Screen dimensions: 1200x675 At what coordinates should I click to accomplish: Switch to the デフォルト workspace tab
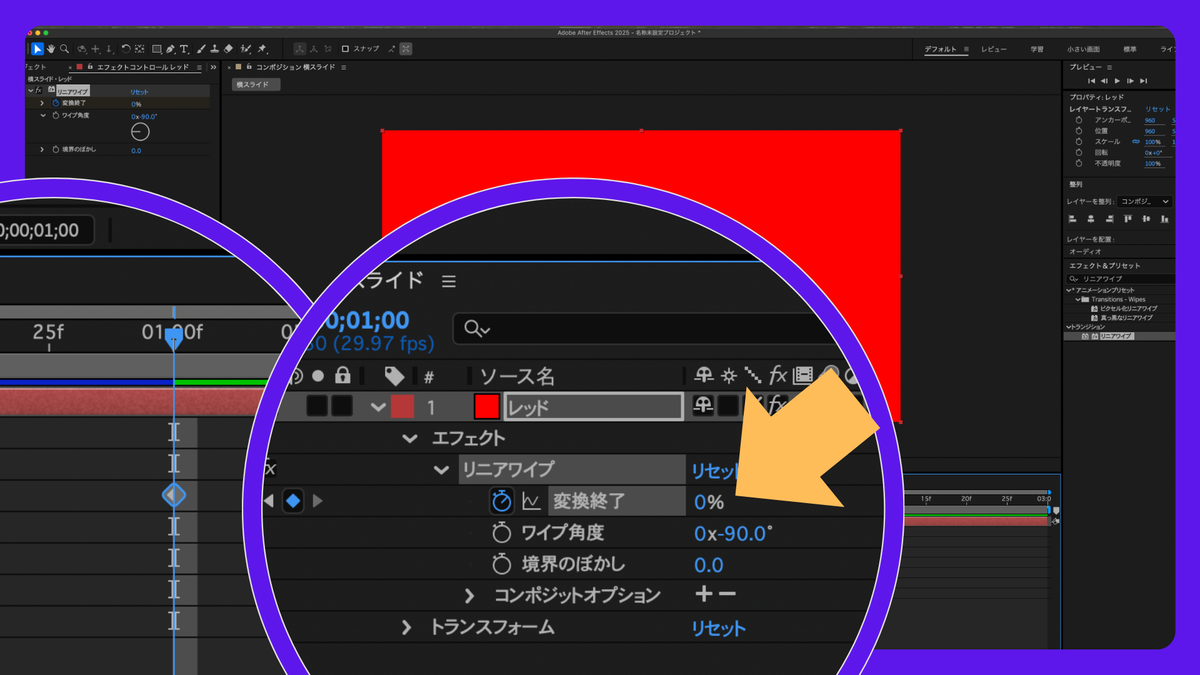tap(940, 49)
